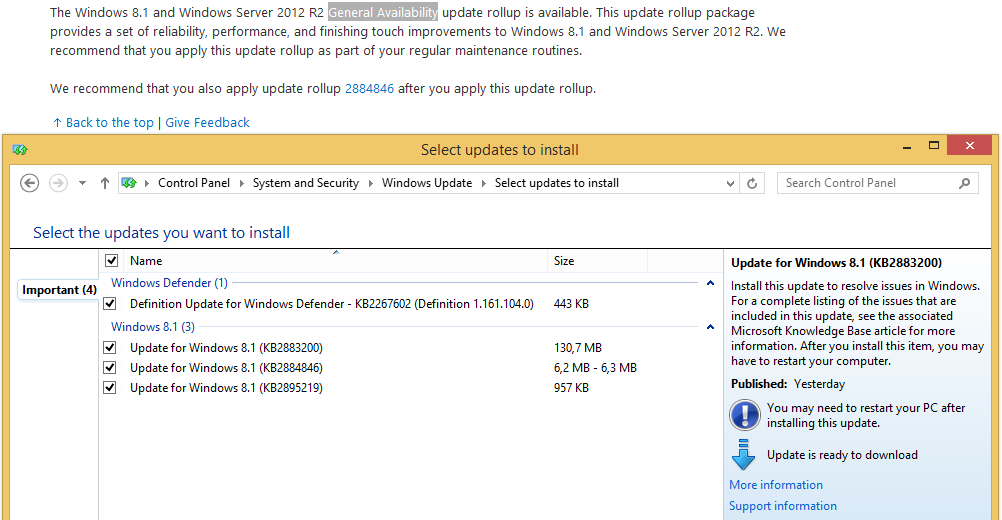
Task: Click the Give Feedback link
Action: click(208, 123)
